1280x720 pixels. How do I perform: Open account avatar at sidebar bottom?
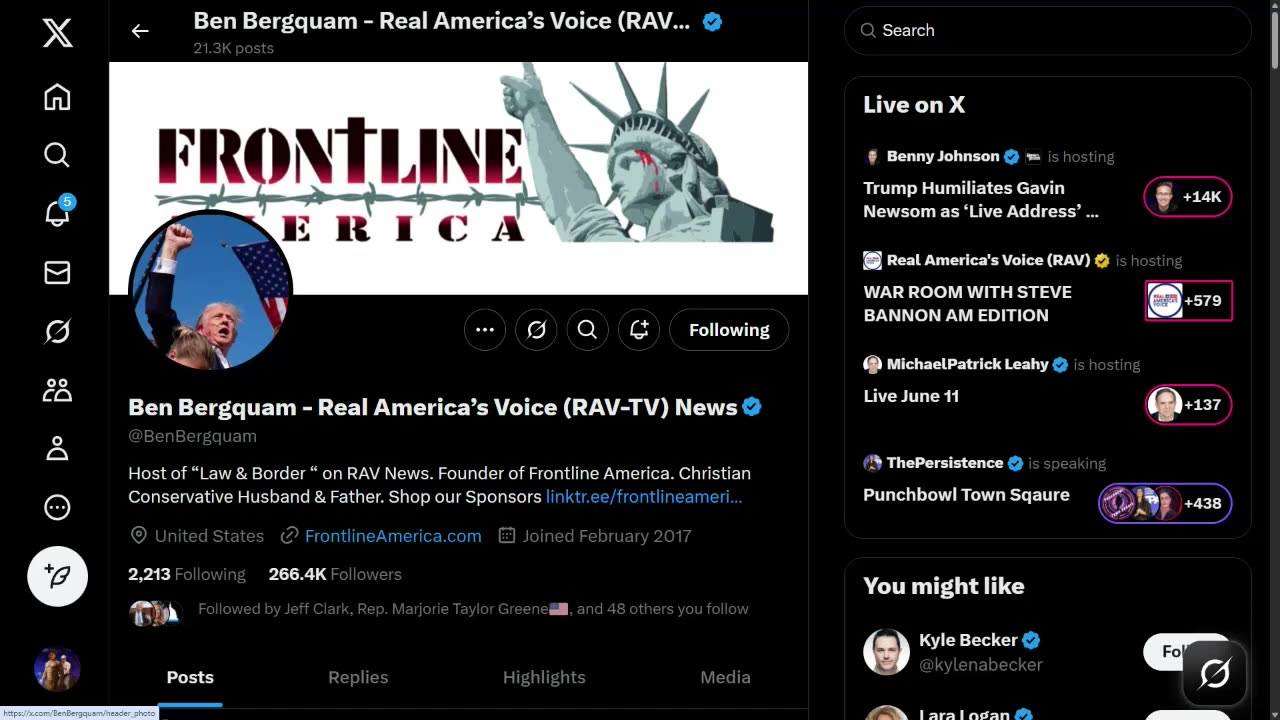(x=57, y=668)
